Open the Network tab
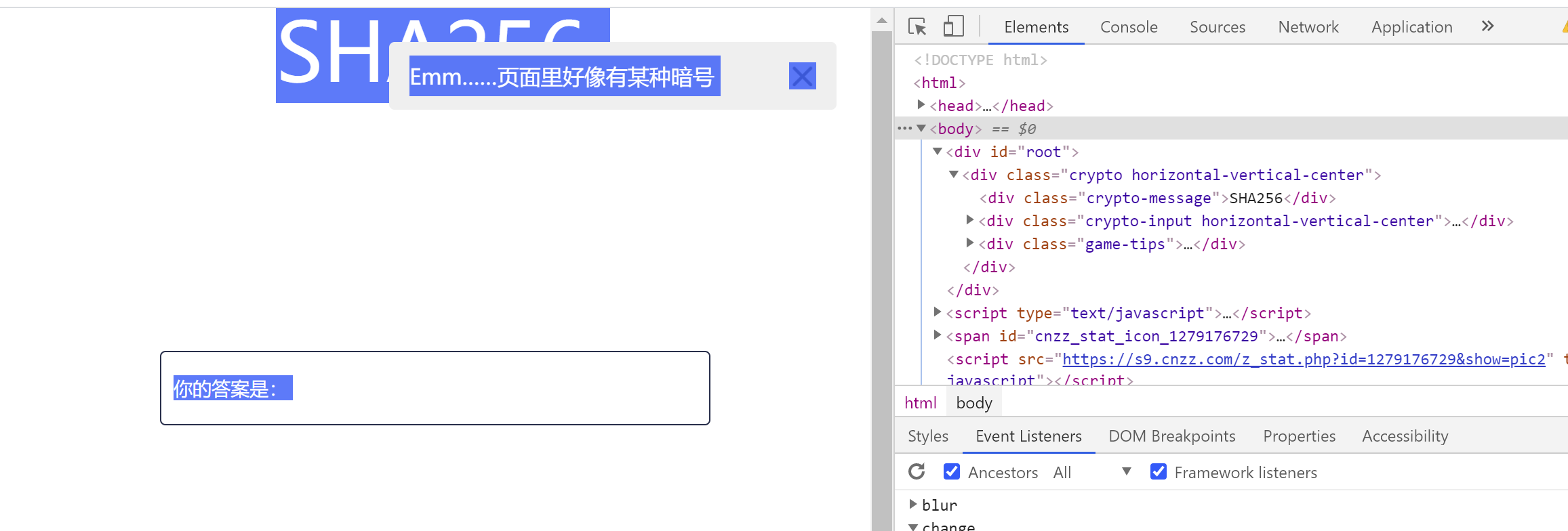 pos(1308,27)
